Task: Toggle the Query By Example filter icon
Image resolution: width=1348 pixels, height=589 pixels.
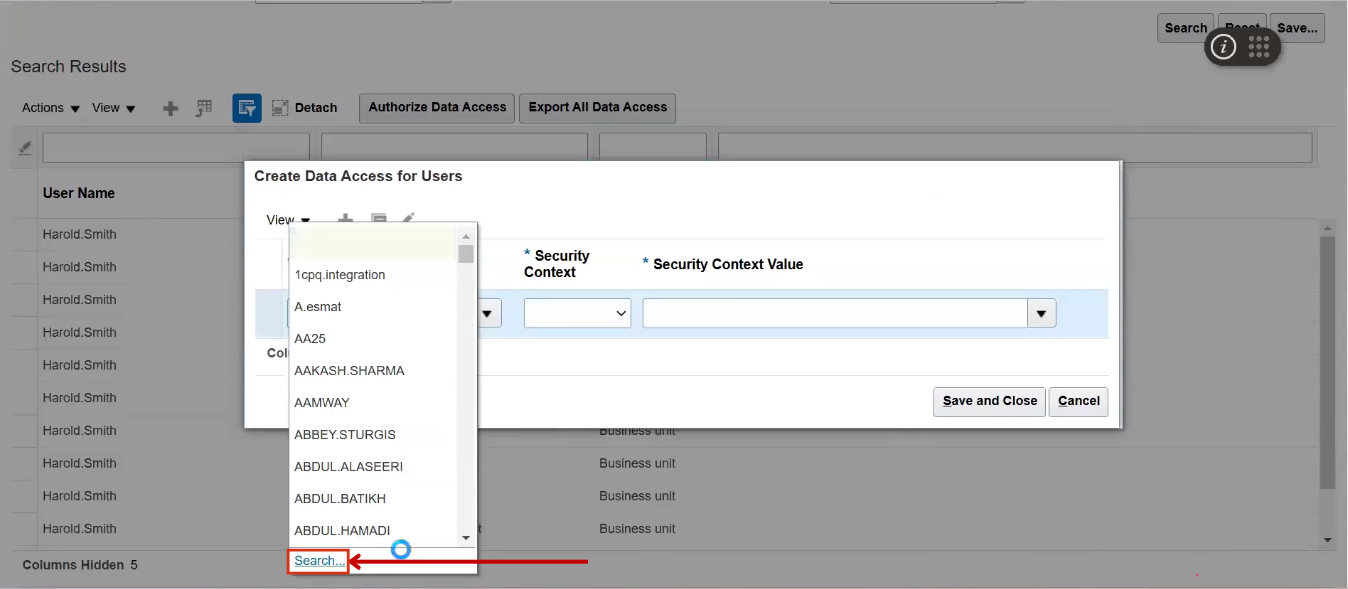Action: (246, 107)
